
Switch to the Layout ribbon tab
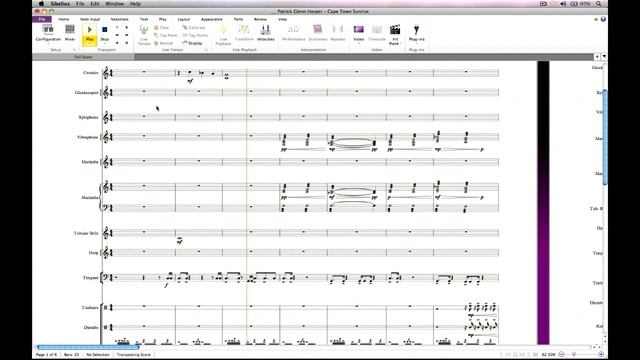coord(184,19)
